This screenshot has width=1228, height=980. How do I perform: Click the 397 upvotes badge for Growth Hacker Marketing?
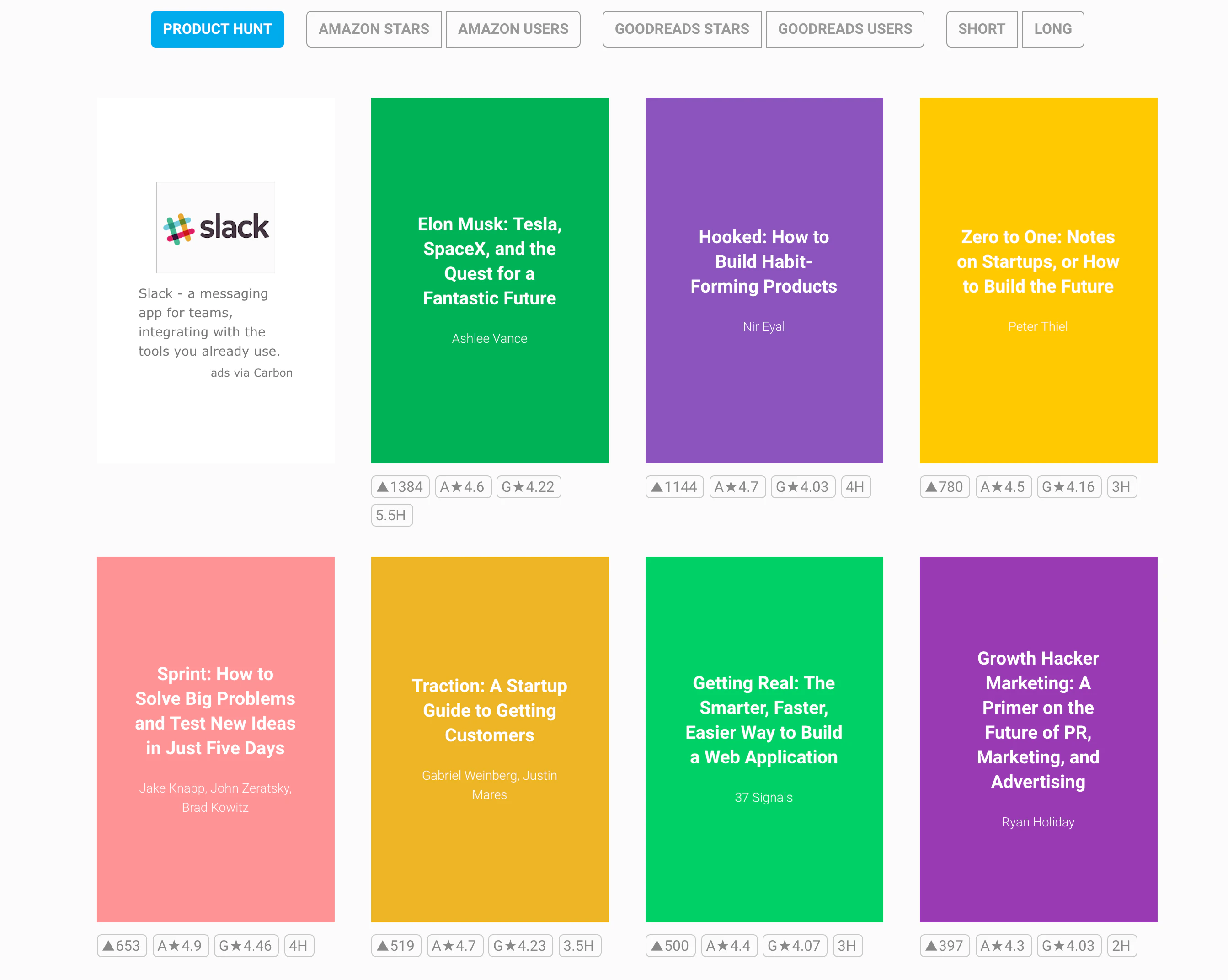coord(945,946)
